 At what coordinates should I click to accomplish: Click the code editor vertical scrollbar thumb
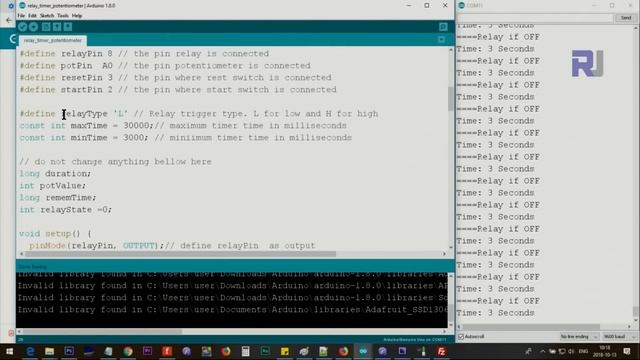click(451, 98)
